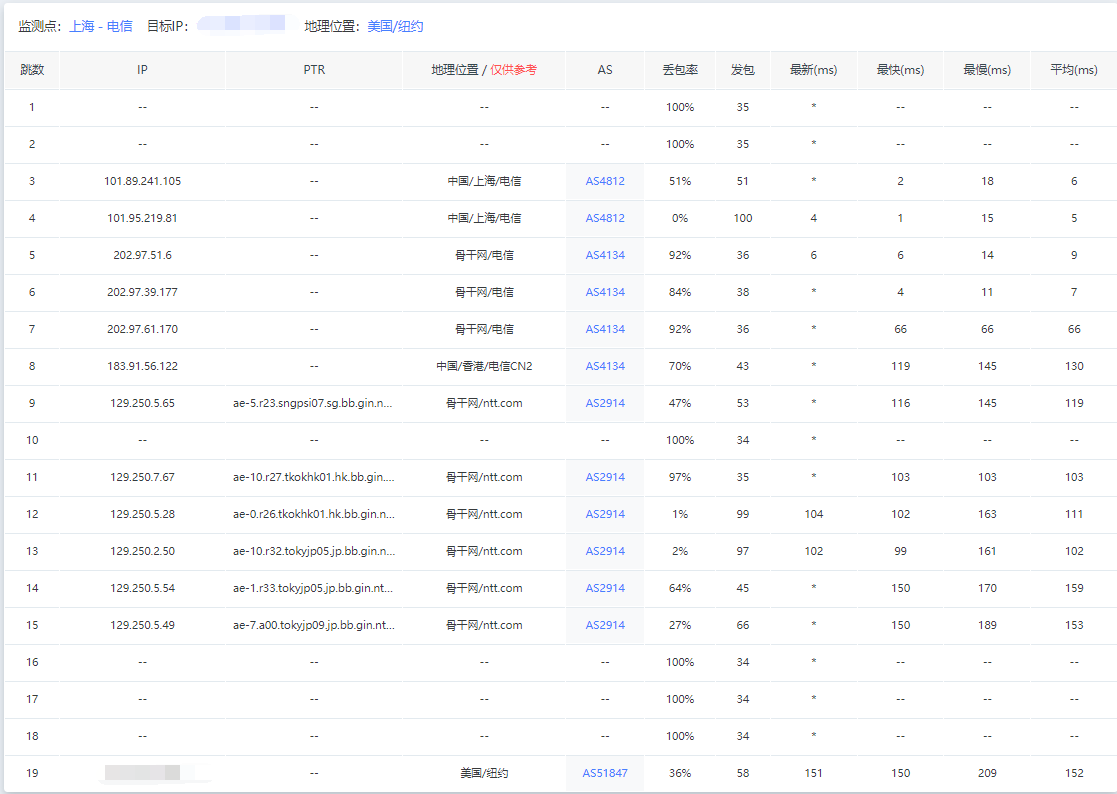Click the 最慢(ms) column header
The height and width of the screenshot is (794, 1117).
[987, 70]
